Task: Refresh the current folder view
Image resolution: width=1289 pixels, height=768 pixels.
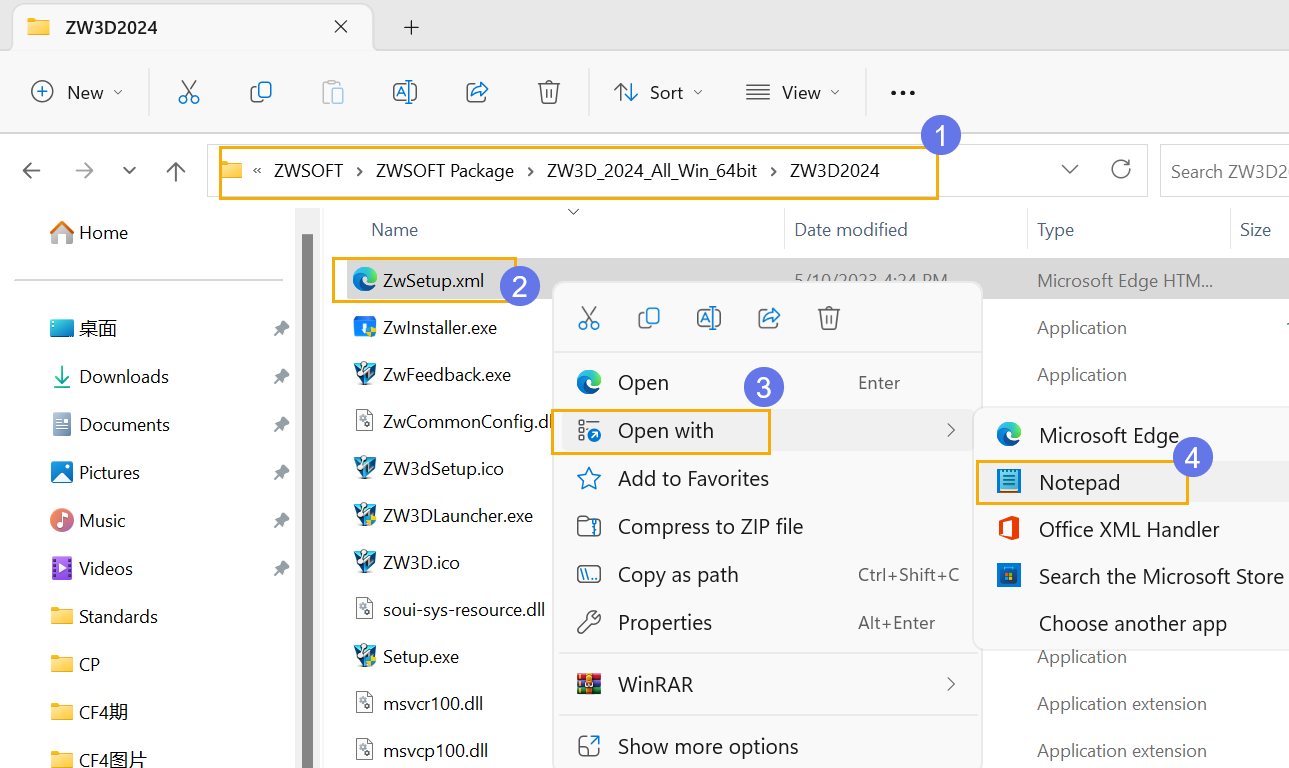Action: click(x=1121, y=168)
